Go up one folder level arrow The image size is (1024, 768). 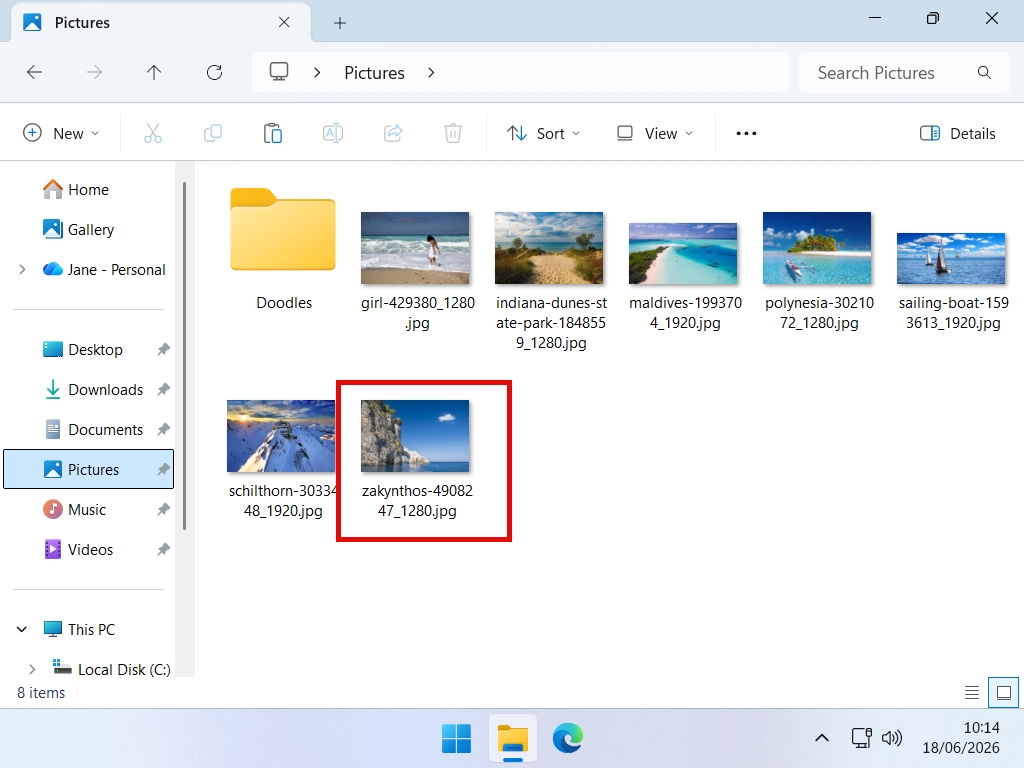(154, 72)
